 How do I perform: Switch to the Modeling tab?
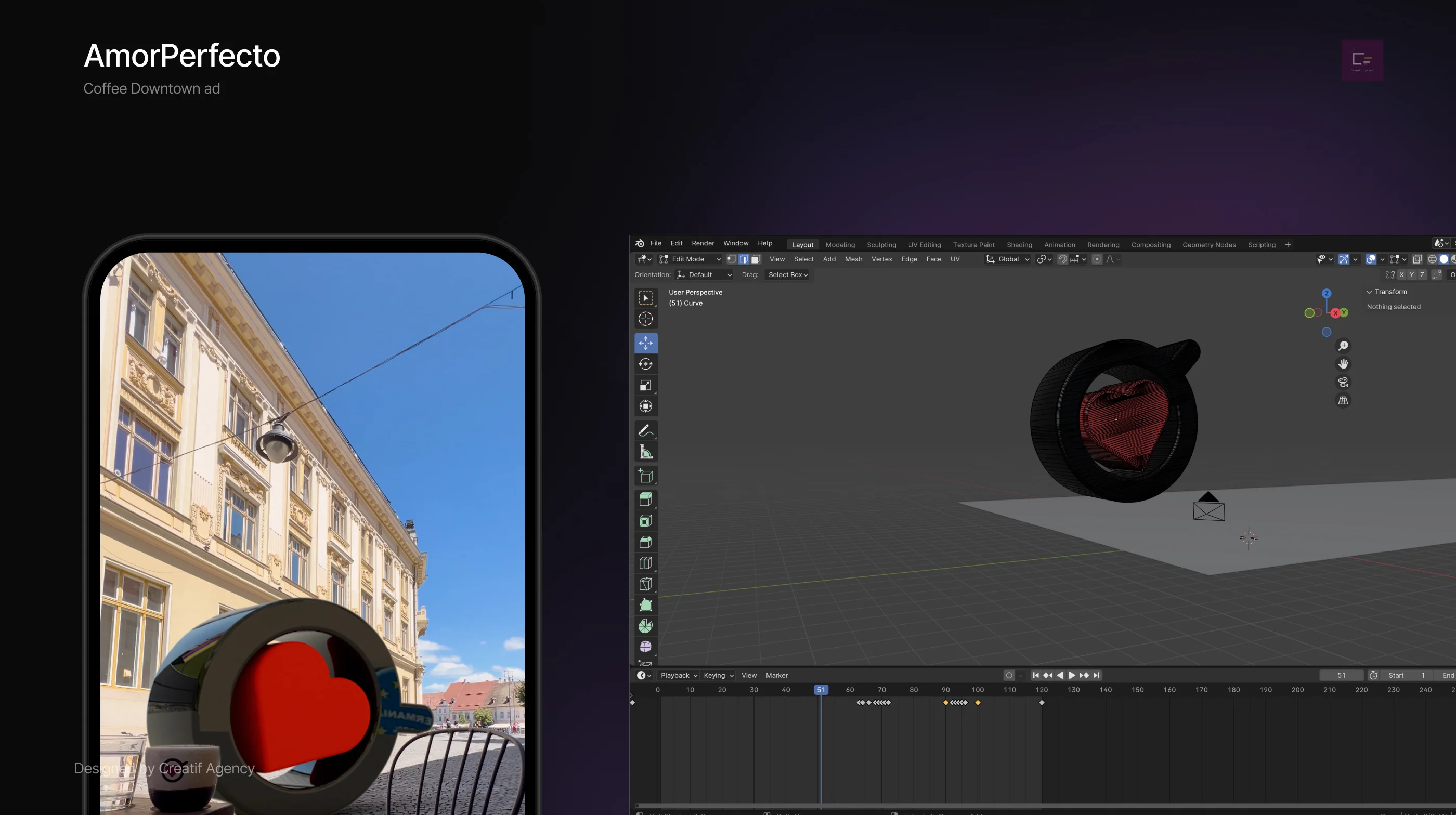840,244
